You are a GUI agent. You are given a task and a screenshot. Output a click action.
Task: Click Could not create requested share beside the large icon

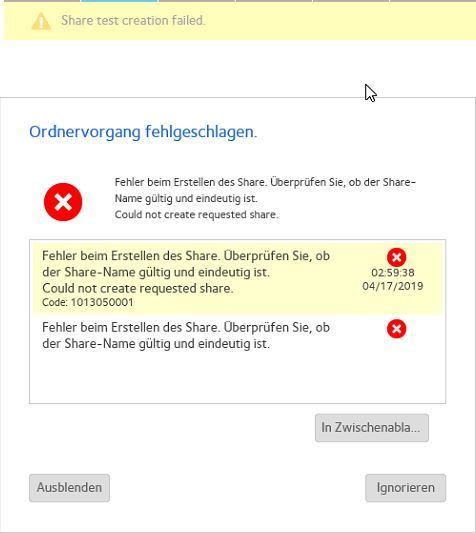197,215
